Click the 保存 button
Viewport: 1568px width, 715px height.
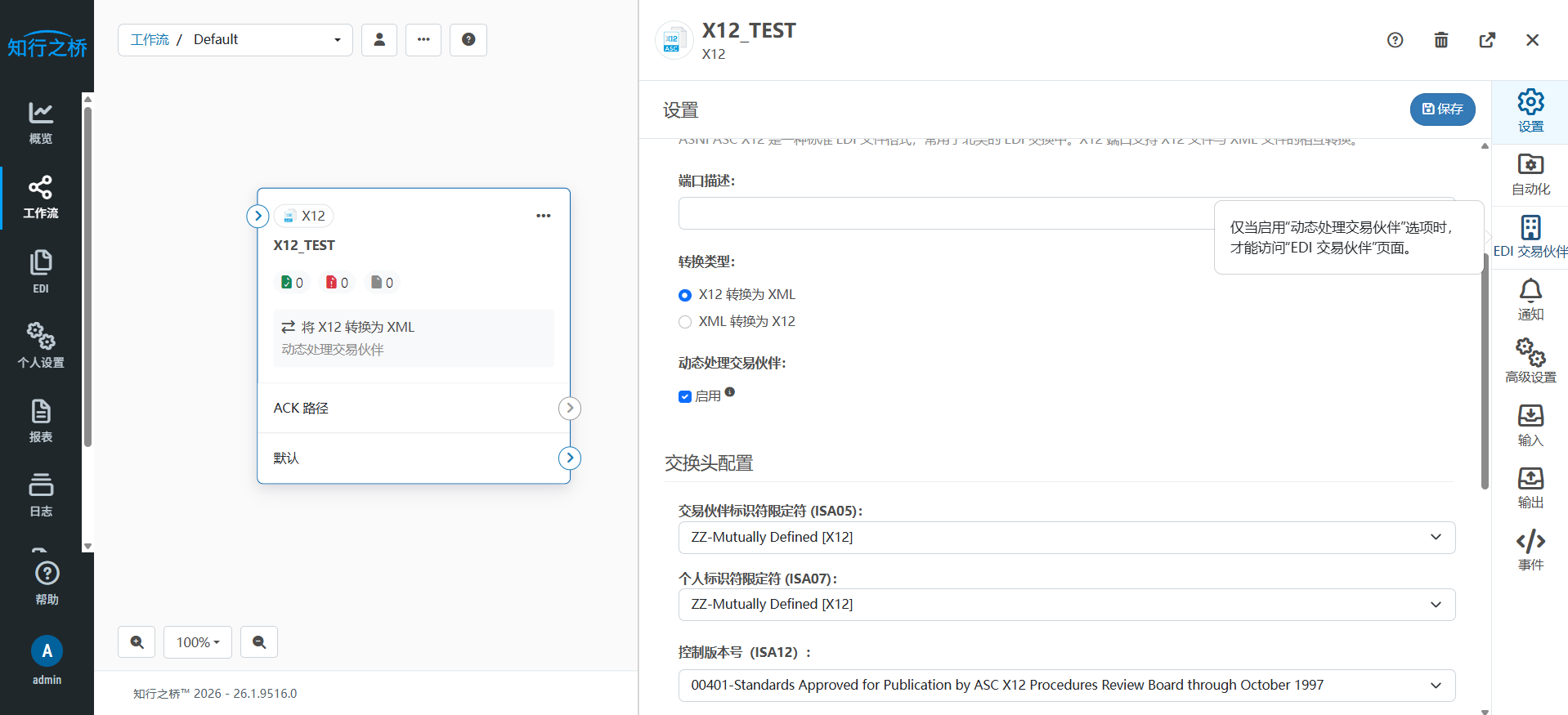pos(1442,109)
